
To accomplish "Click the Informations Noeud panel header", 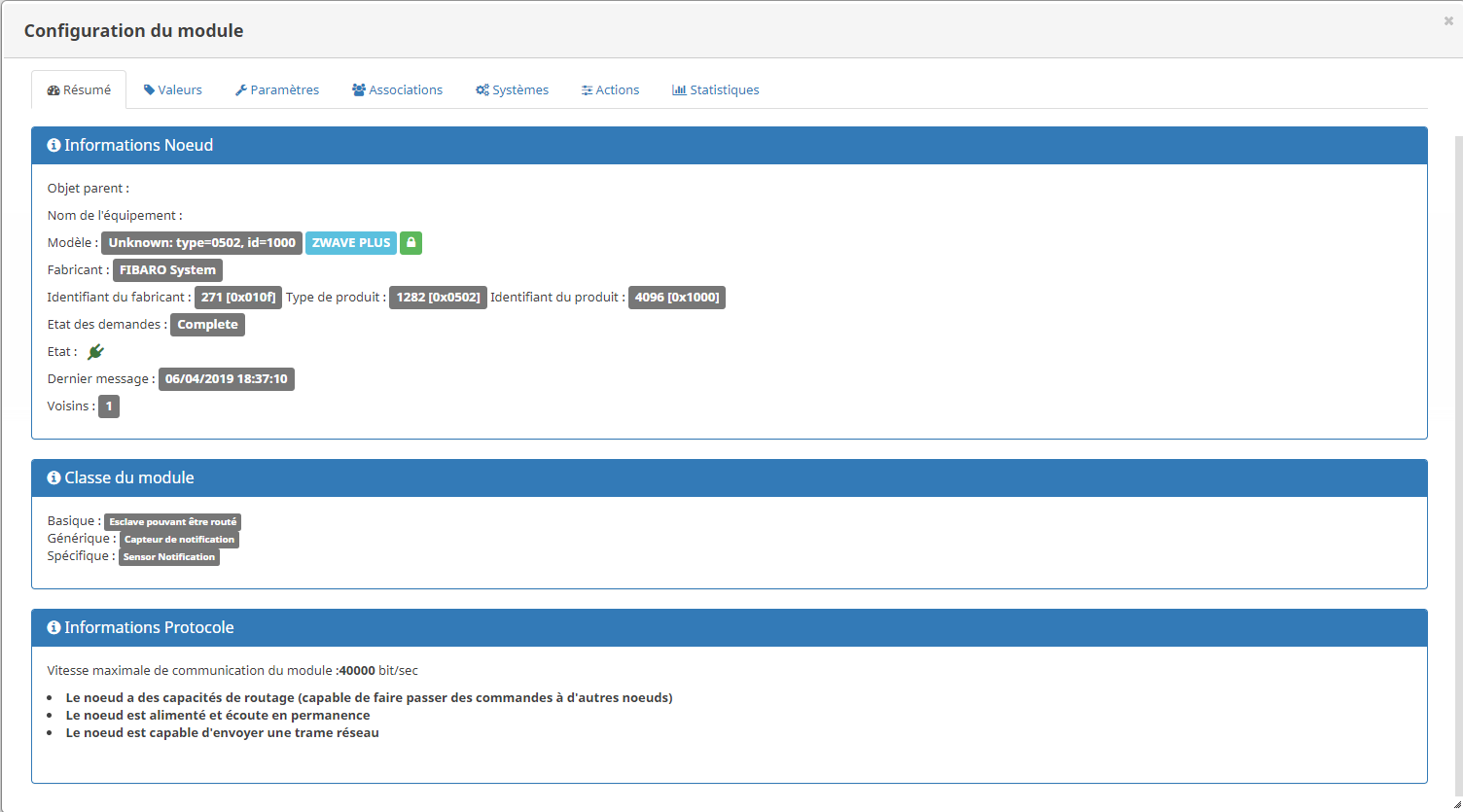I will point(730,146).
